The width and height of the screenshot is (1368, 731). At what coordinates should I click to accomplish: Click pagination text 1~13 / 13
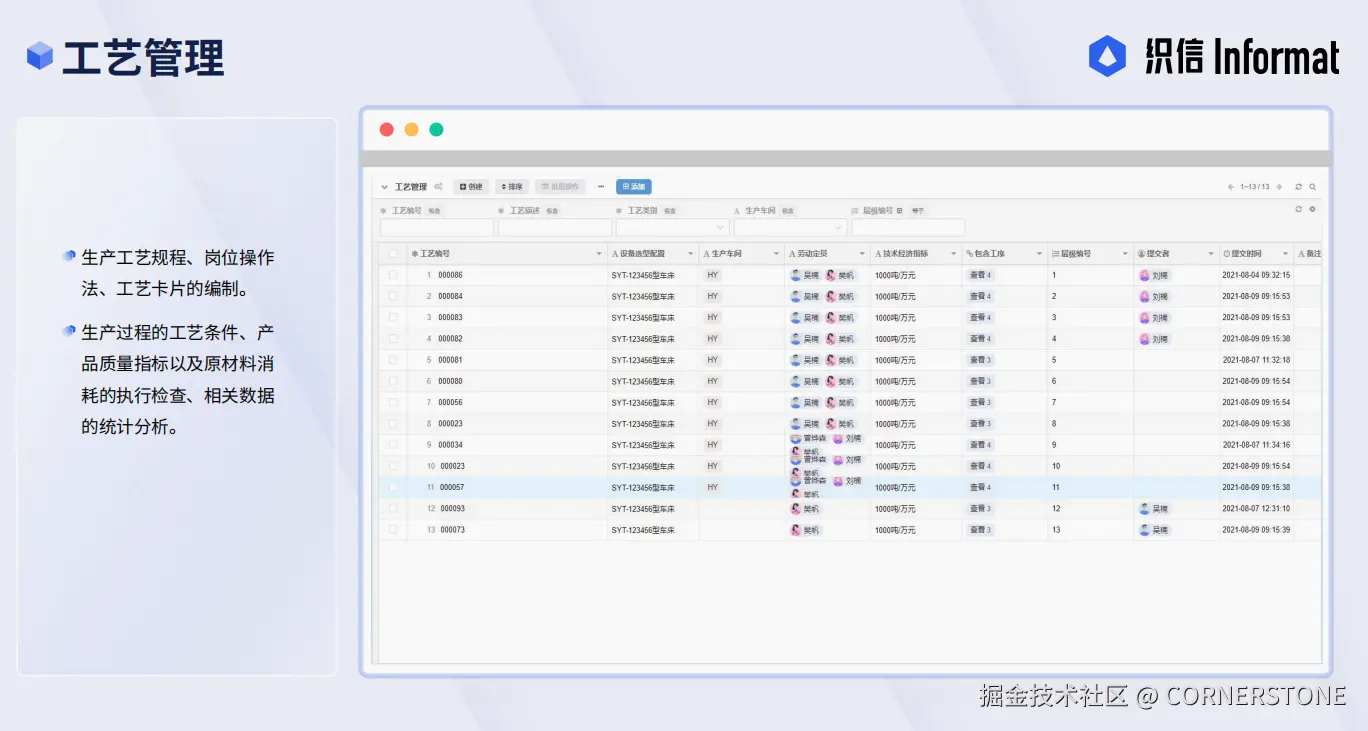pyautogui.click(x=1255, y=187)
